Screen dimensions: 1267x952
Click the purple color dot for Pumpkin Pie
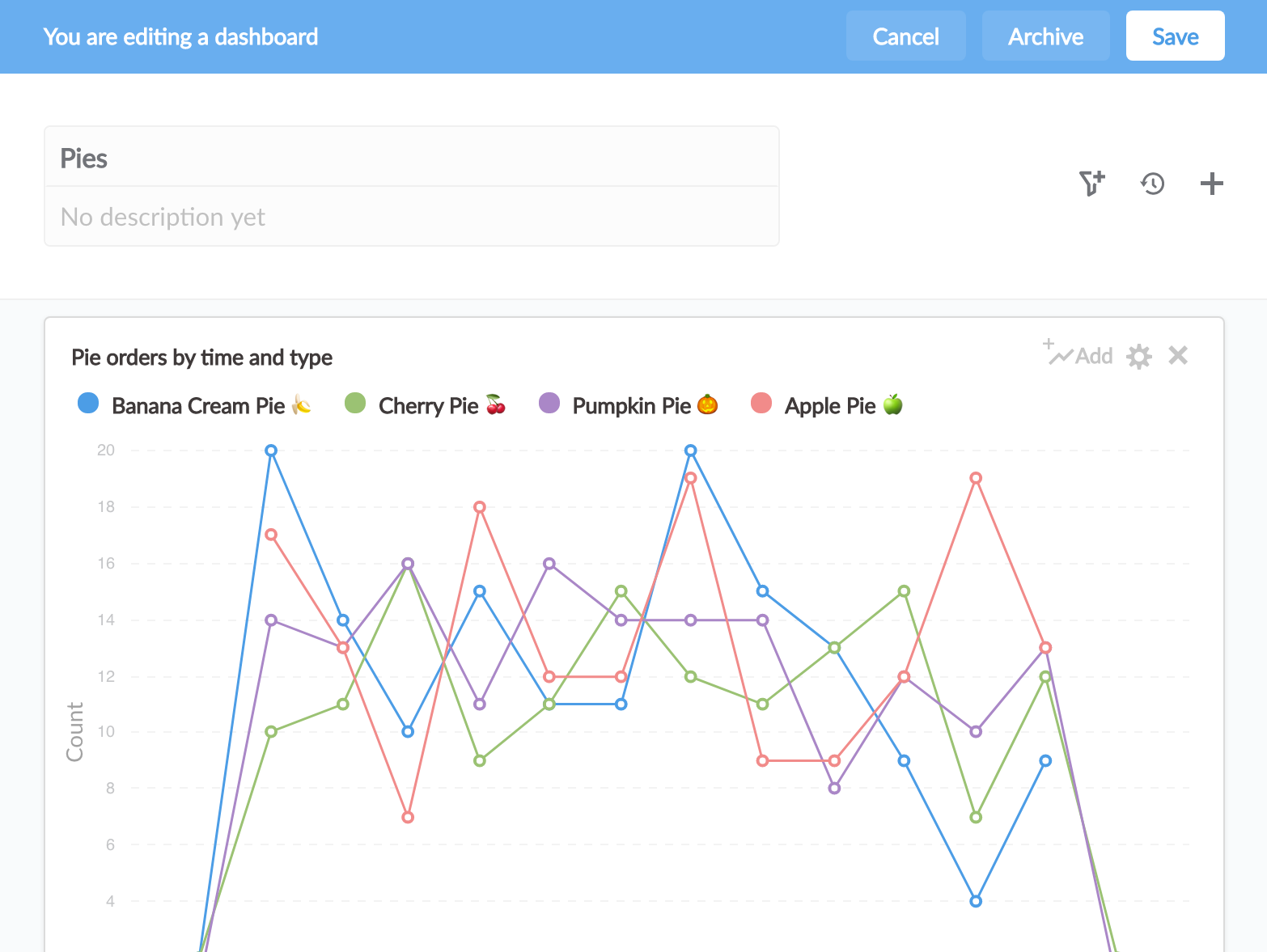(x=549, y=404)
